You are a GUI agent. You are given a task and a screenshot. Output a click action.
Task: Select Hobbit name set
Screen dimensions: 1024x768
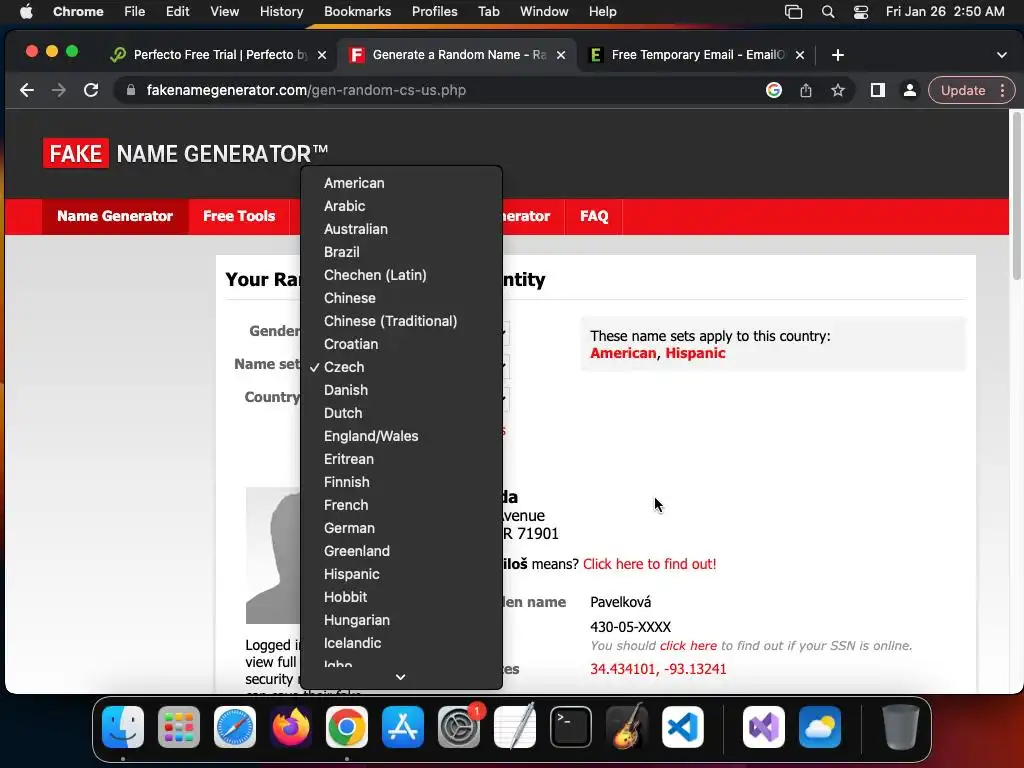coord(401,597)
